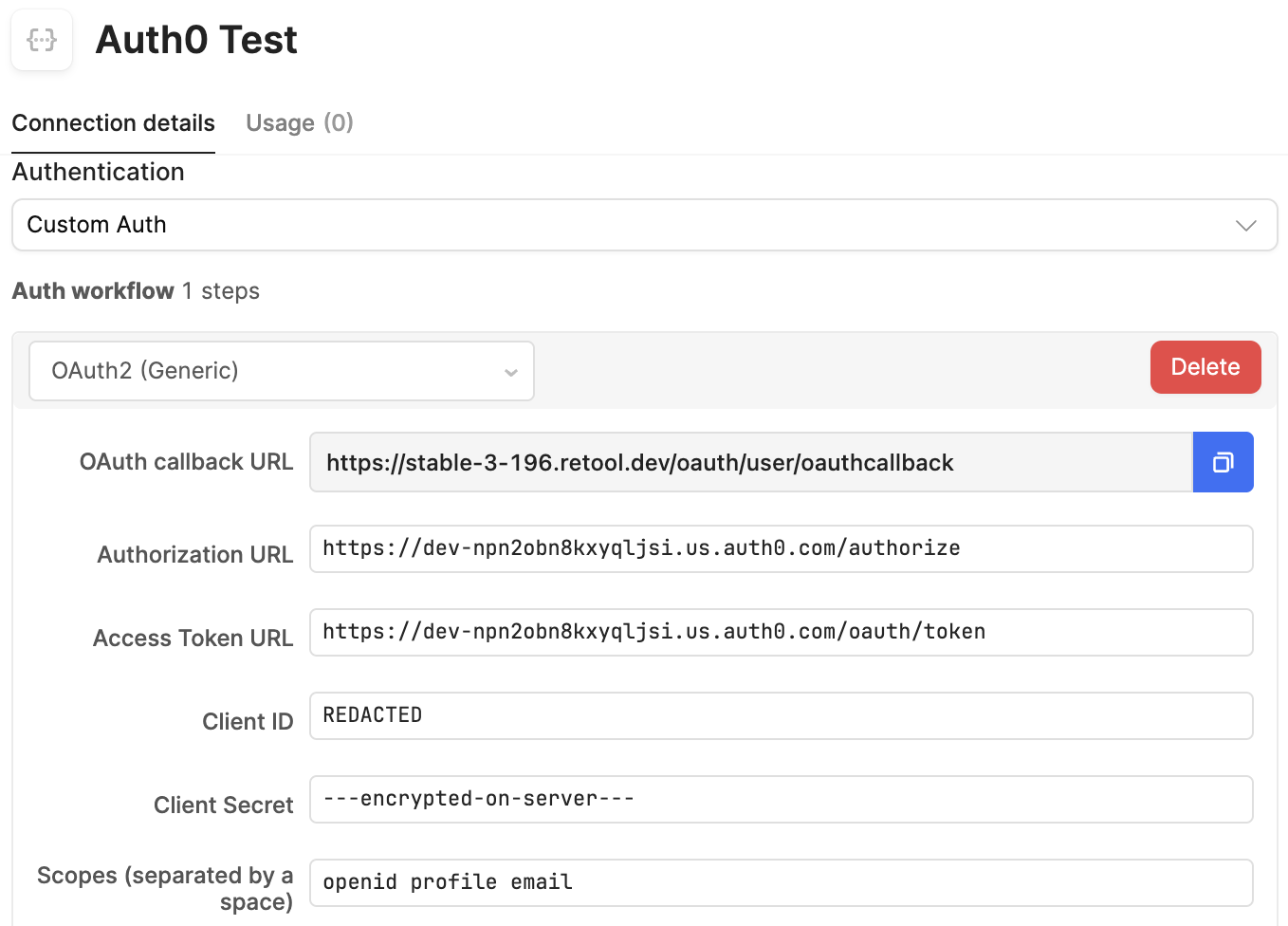Viewport: 1288px width, 926px height.
Task: Open the OAuth2 (Generic) step type dropdown
Action: [x=282, y=371]
